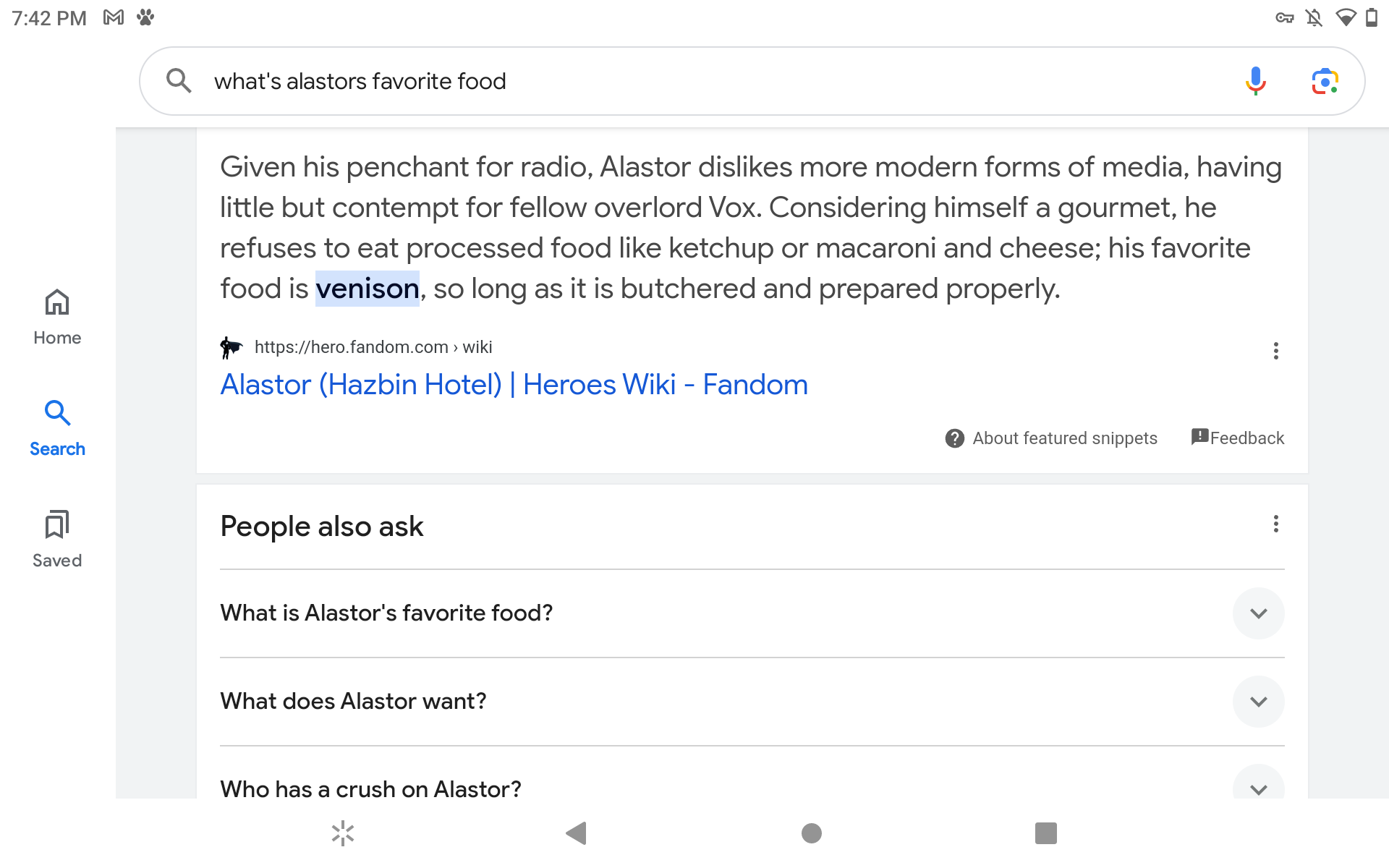Open recent apps square button
Viewport: 1389px width, 868px height.
[x=1045, y=833]
